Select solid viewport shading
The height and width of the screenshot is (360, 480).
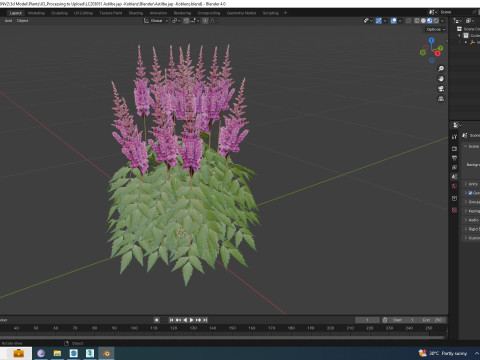(x=423, y=21)
